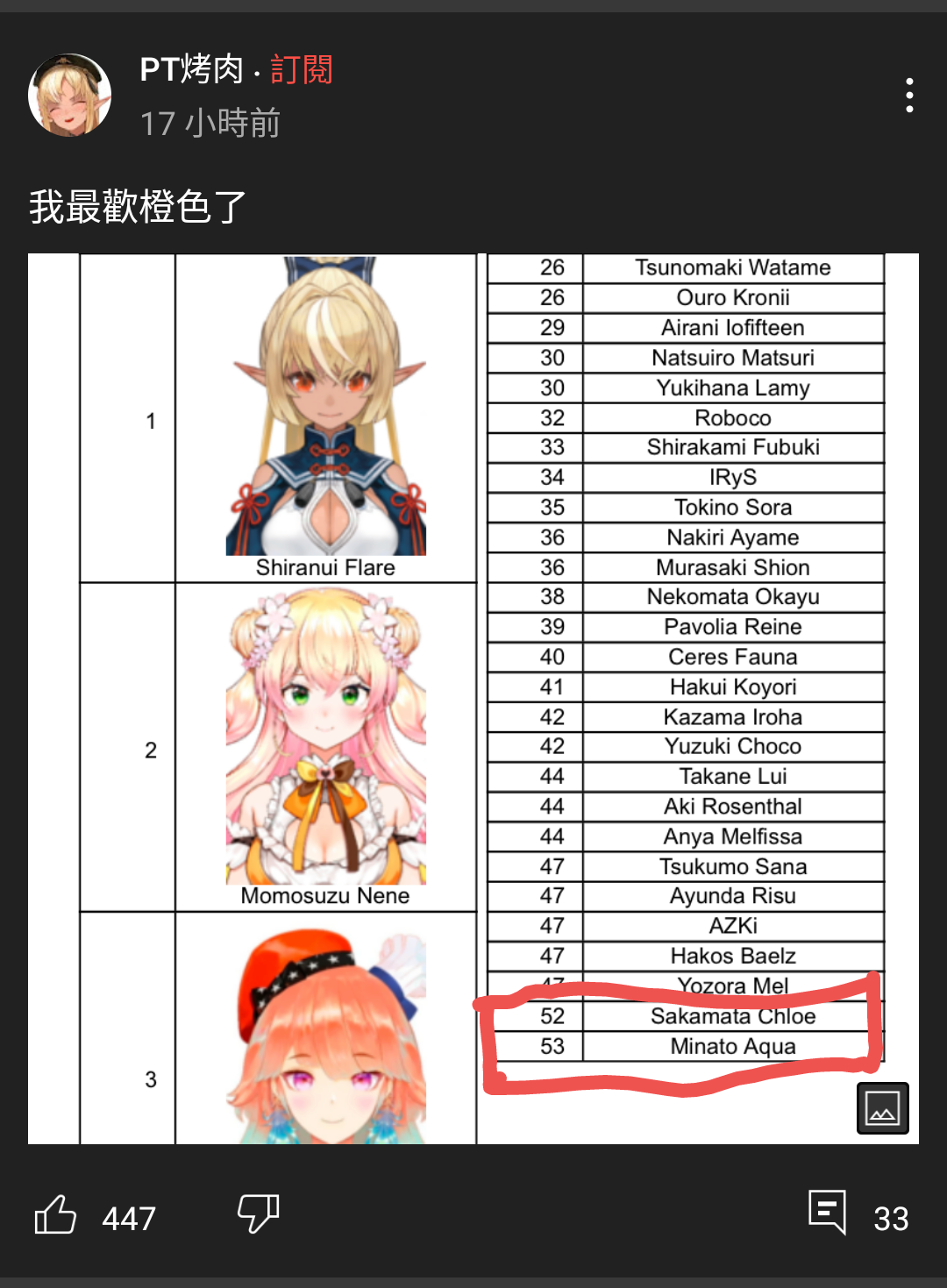This screenshot has height=1288, width=947.
Task: Tap the orange-haired rank 3 portrait
Action: [x=326, y=1036]
